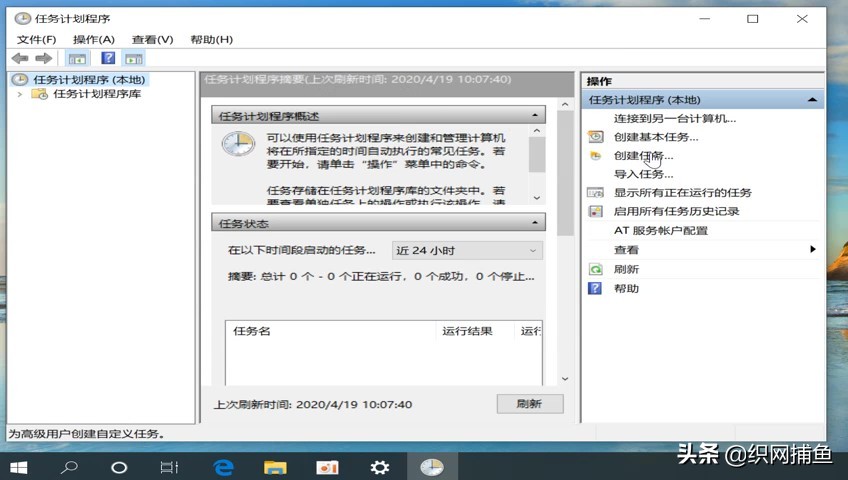Click the overview text scroll-up arrow
The image size is (848, 480).
(536, 131)
